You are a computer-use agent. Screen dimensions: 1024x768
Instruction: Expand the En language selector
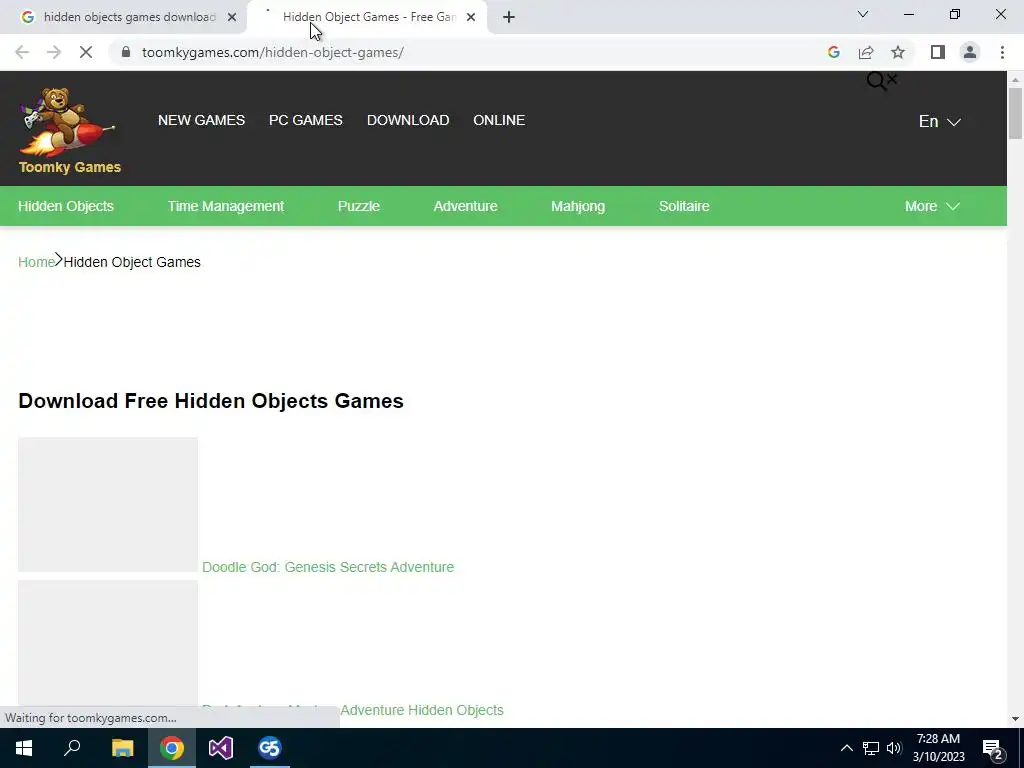click(940, 121)
